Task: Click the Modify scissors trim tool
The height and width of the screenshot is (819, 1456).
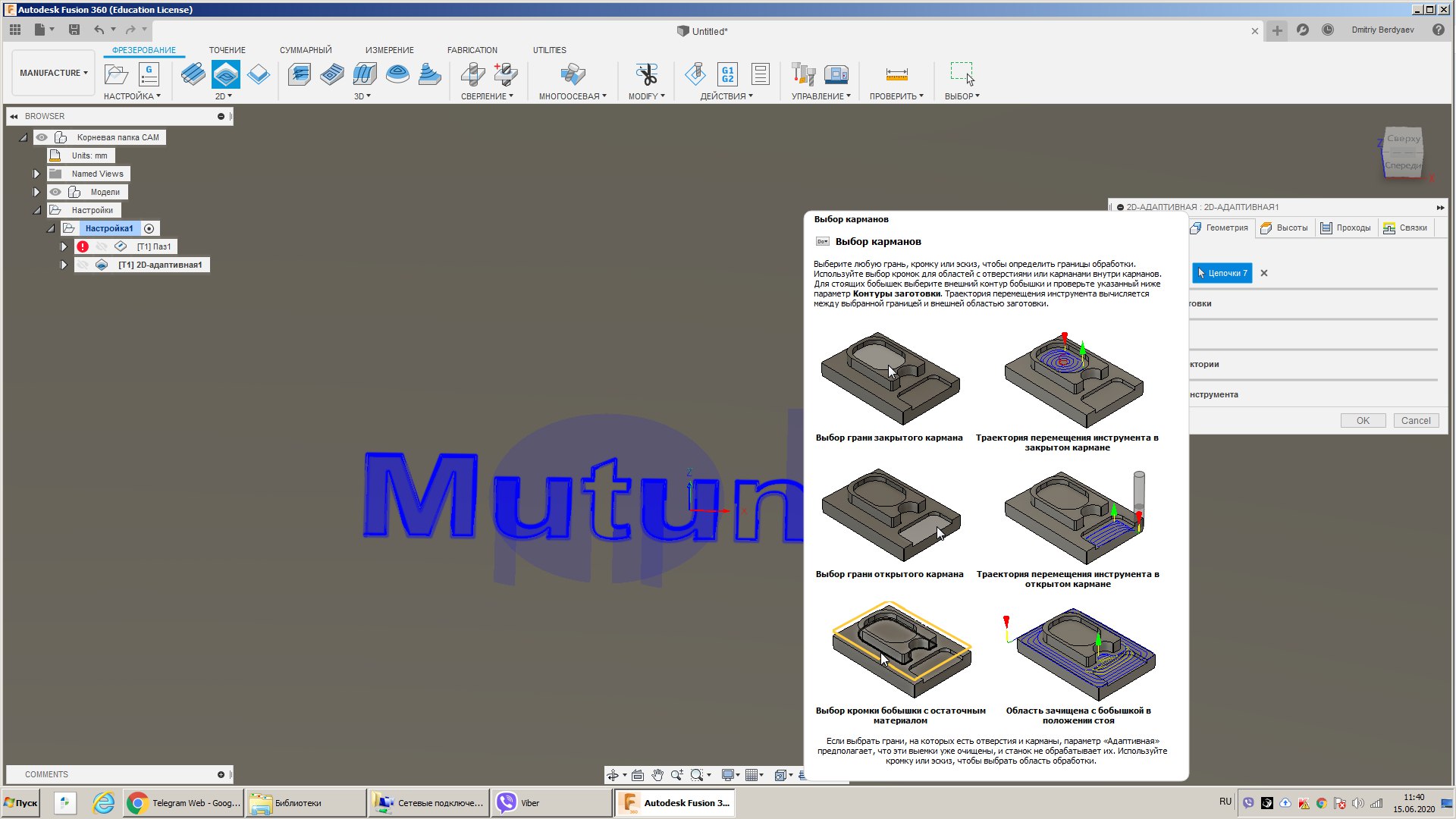Action: [646, 74]
